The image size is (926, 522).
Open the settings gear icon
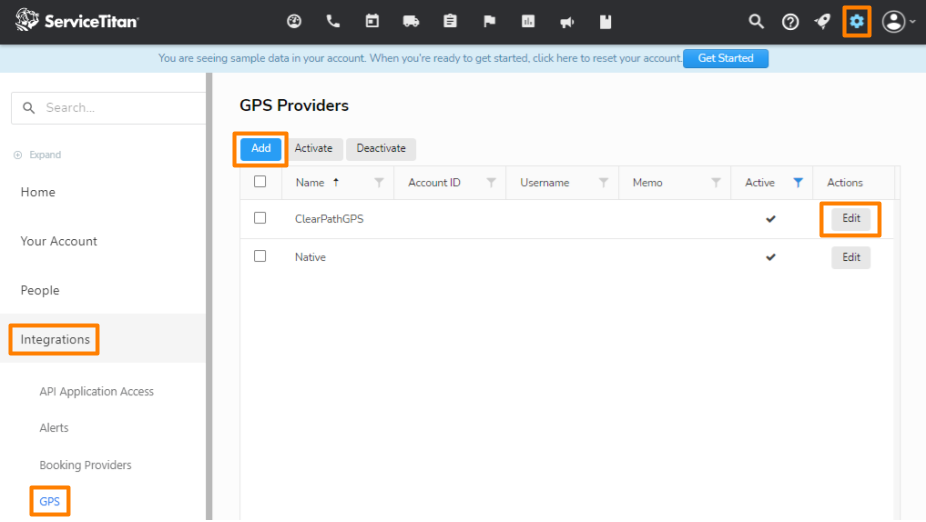pyautogui.click(x=857, y=22)
